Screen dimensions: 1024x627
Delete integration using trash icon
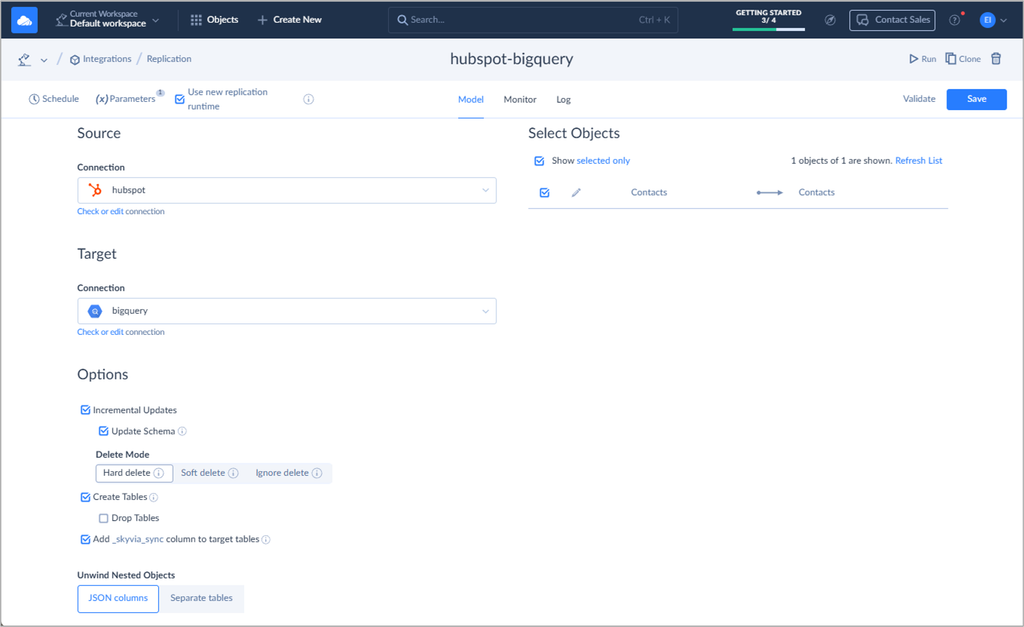click(996, 59)
